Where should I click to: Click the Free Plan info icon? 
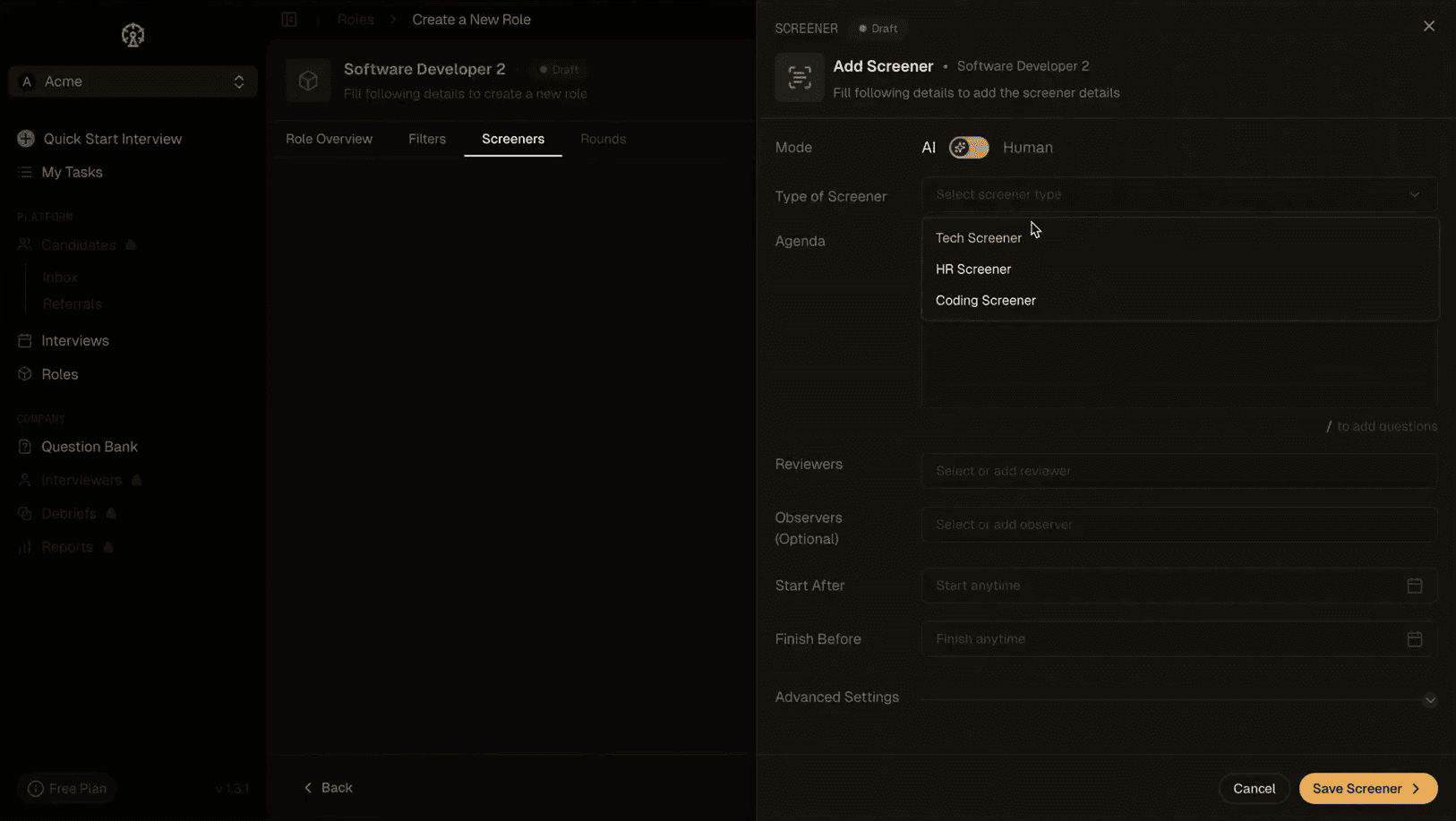coord(36,789)
